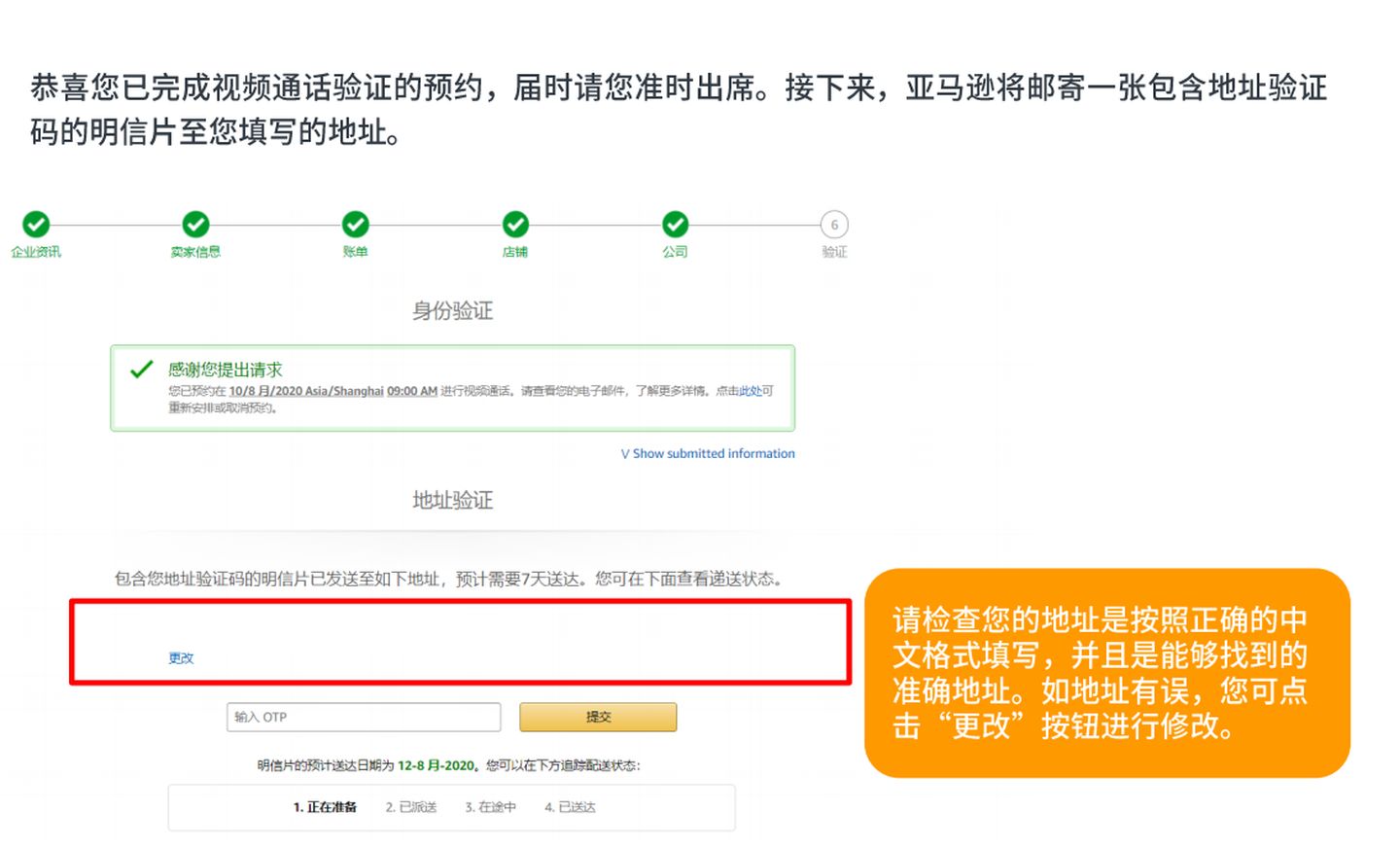Click the 地址验证 section heading
The height and width of the screenshot is (848, 1400).
tap(452, 500)
